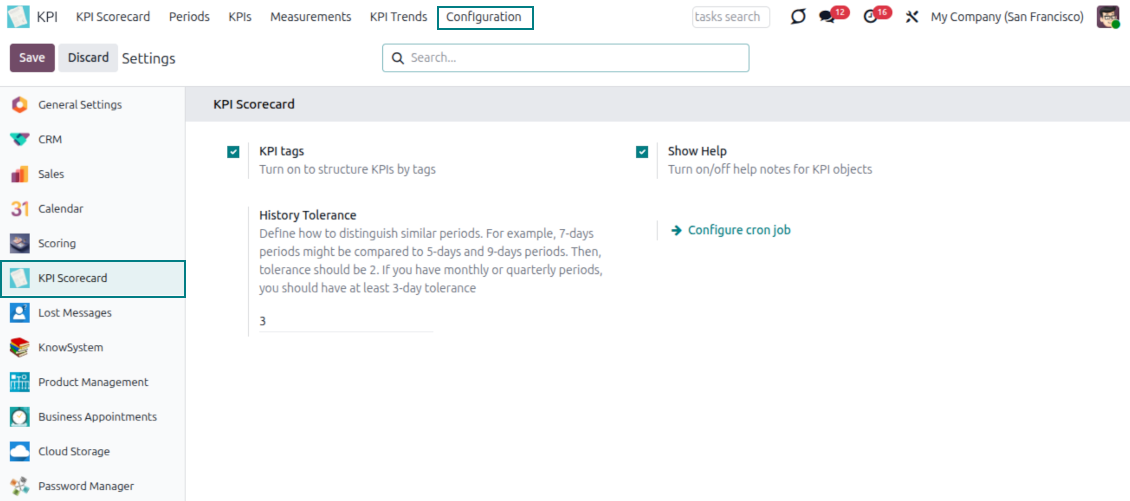The image size is (1130, 501).
Task: Open the messages chat icon
Action: click(x=827, y=17)
